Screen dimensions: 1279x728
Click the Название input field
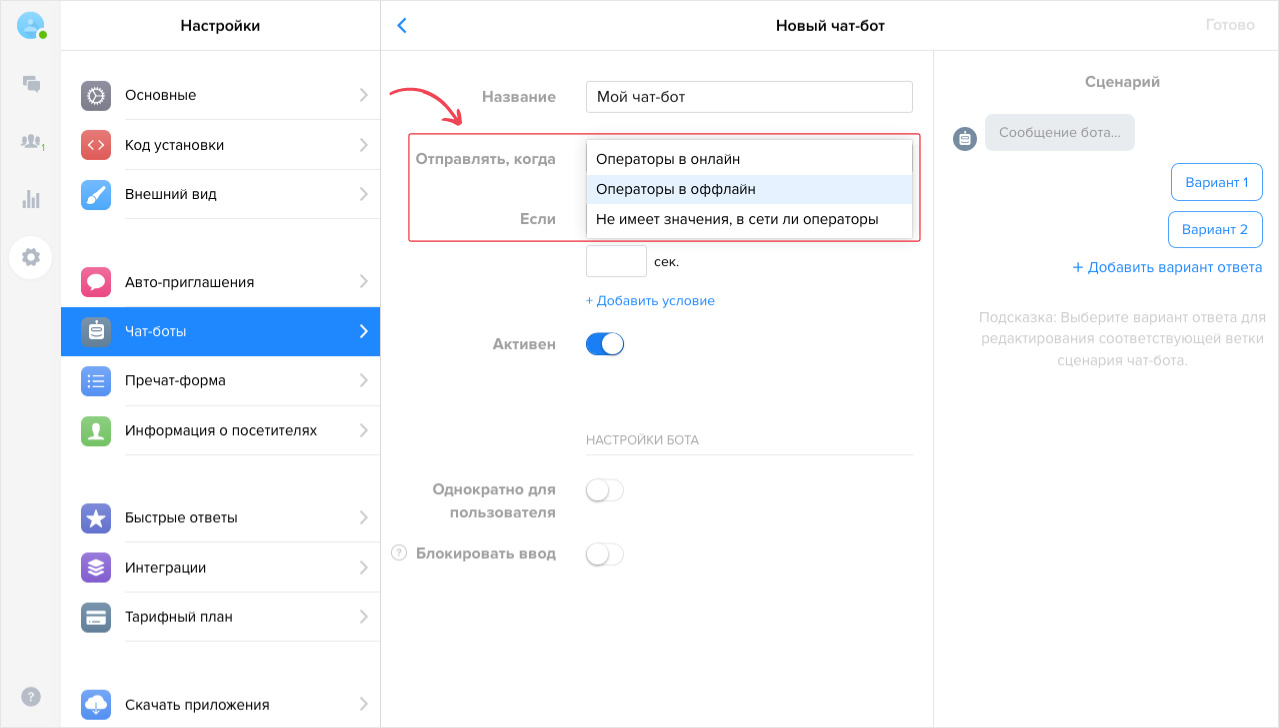pos(748,96)
